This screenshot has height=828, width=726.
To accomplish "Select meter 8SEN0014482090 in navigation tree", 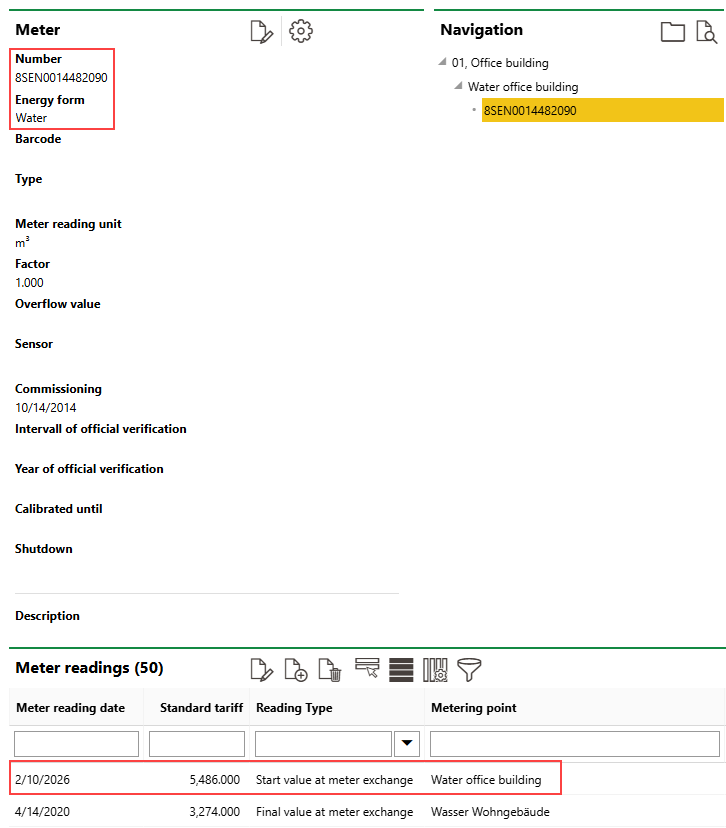I will click(x=530, y=111).
